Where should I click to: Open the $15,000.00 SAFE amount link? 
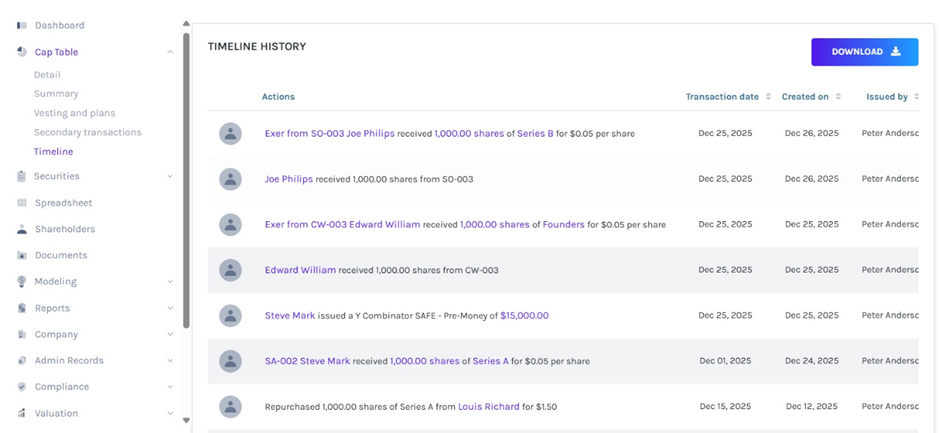tap(524, 315)
